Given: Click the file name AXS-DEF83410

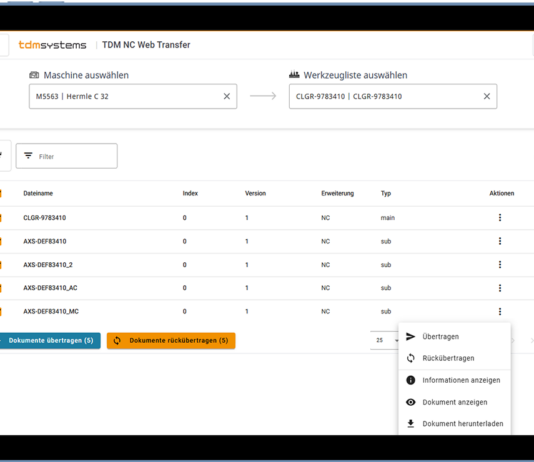Looking at the screenshot, I should pos(45,241).
